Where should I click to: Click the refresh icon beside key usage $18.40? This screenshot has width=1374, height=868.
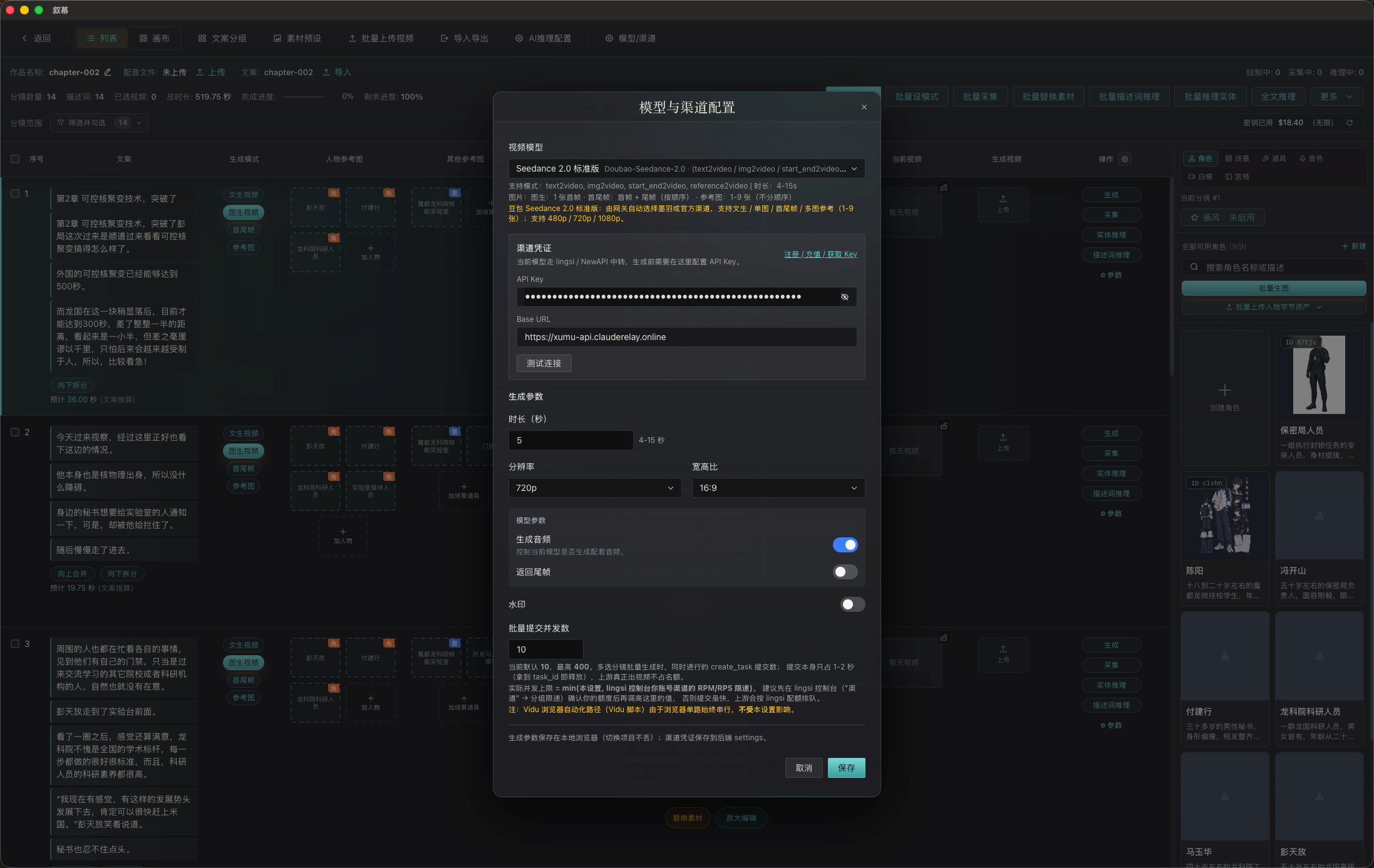click(x=1350, y=123)
